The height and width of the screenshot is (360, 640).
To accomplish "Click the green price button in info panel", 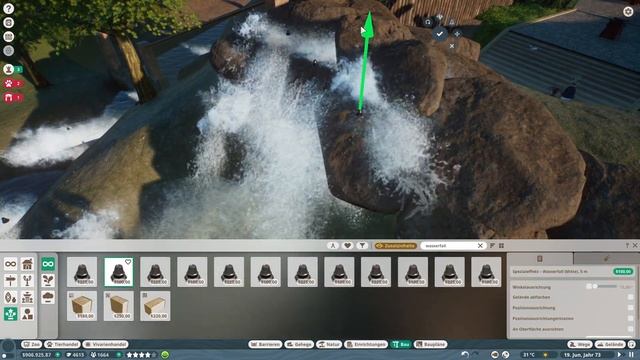I will (x=623, y=271).
